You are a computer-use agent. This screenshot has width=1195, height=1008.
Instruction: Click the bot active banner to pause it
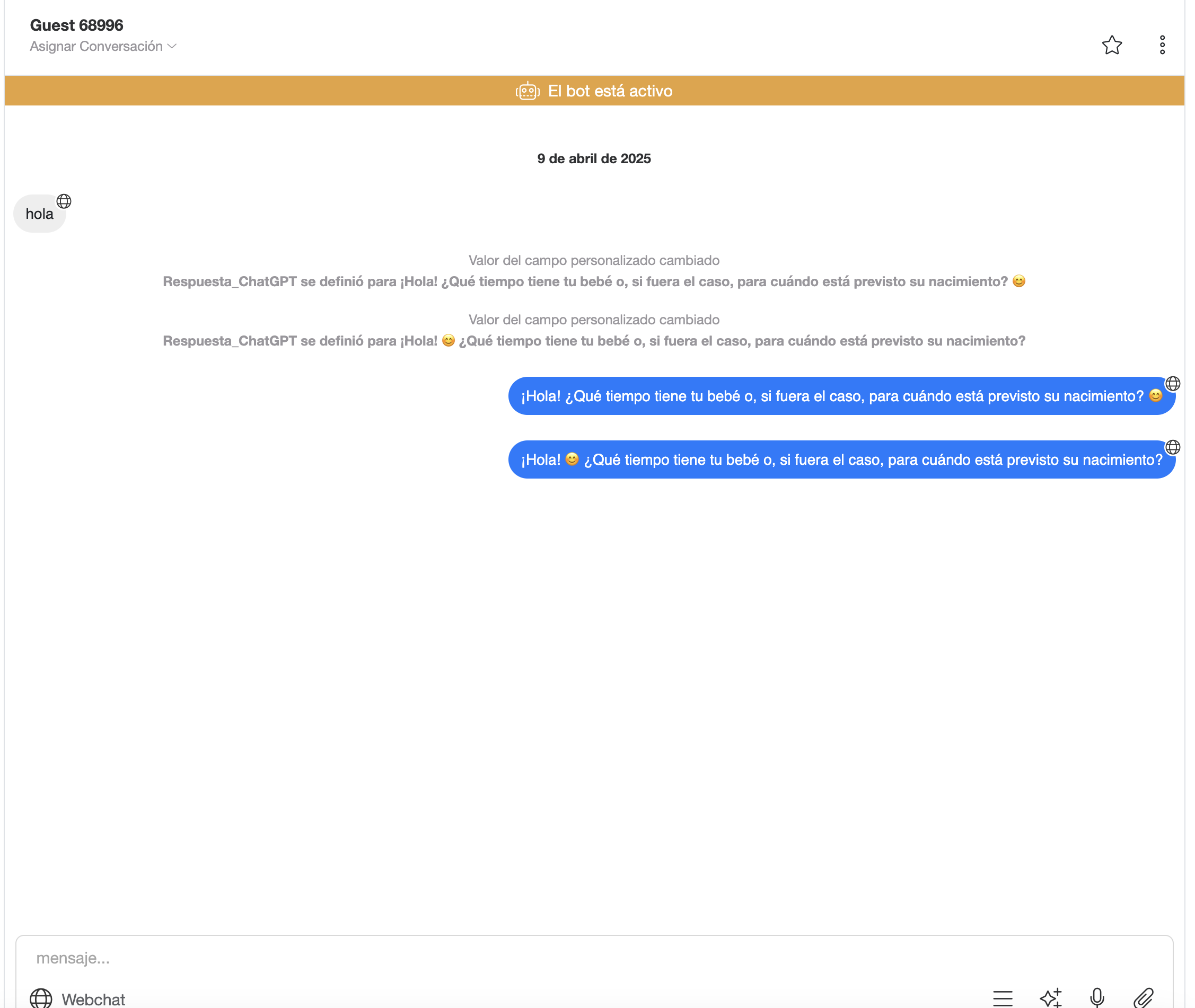(x=593, y=90)
